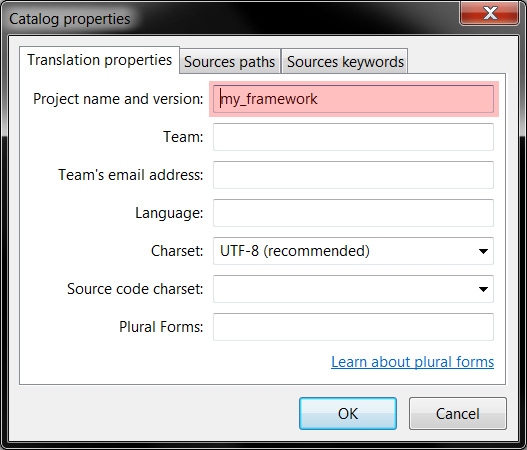Screen dimensions: 527x450
Task: Click inside the Source code charset combo box
Action: (353, 289)
